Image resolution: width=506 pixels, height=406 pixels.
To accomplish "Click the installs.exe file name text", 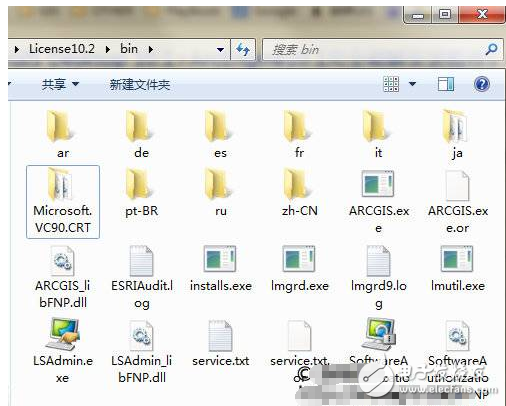I will (221, 286).
